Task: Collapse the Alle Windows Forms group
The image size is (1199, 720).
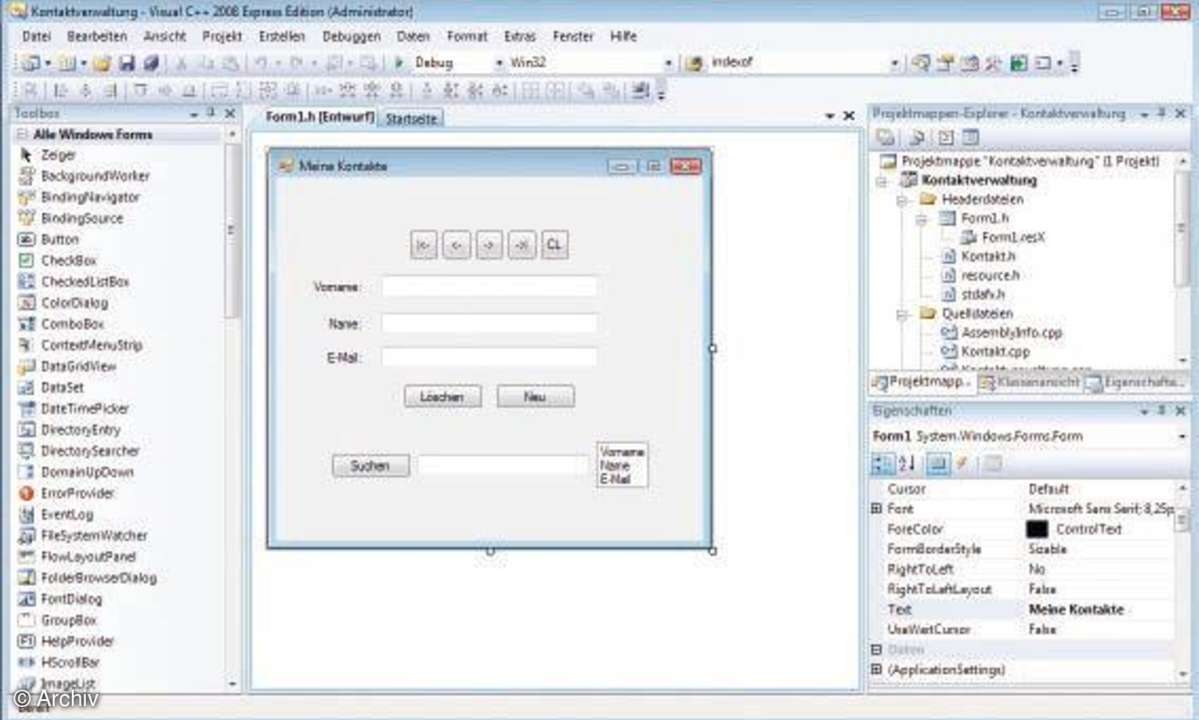Action: click(23, 135)
